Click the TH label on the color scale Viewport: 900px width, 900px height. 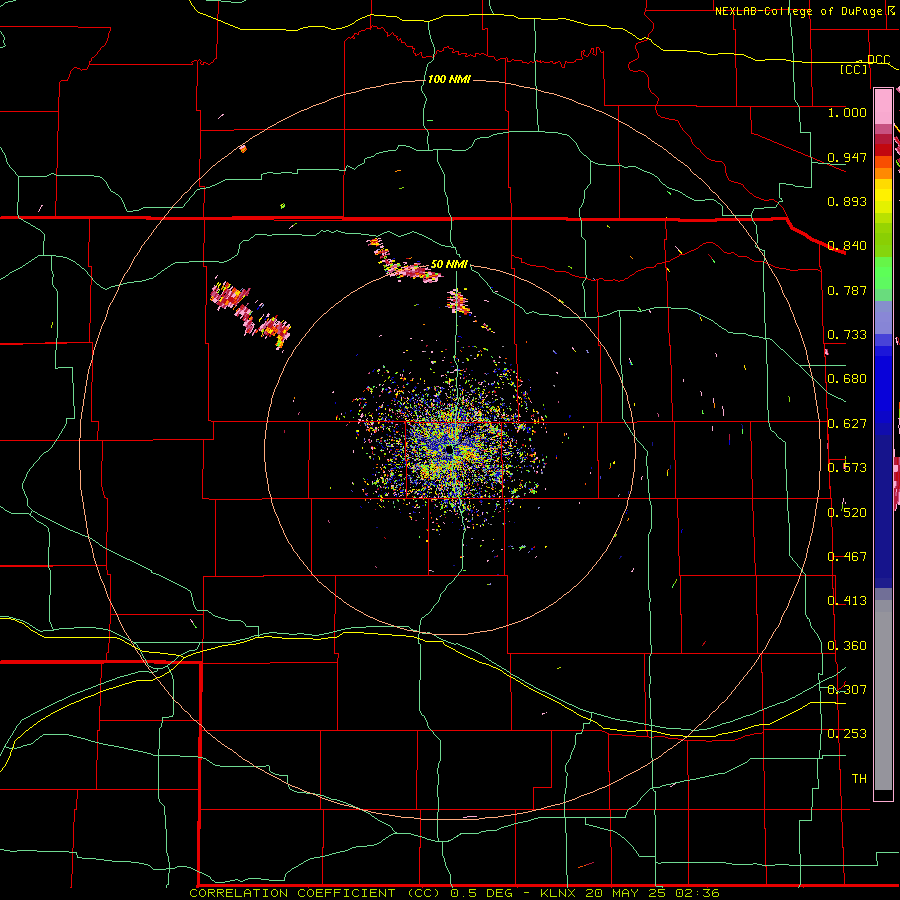(x=859, y=779)
